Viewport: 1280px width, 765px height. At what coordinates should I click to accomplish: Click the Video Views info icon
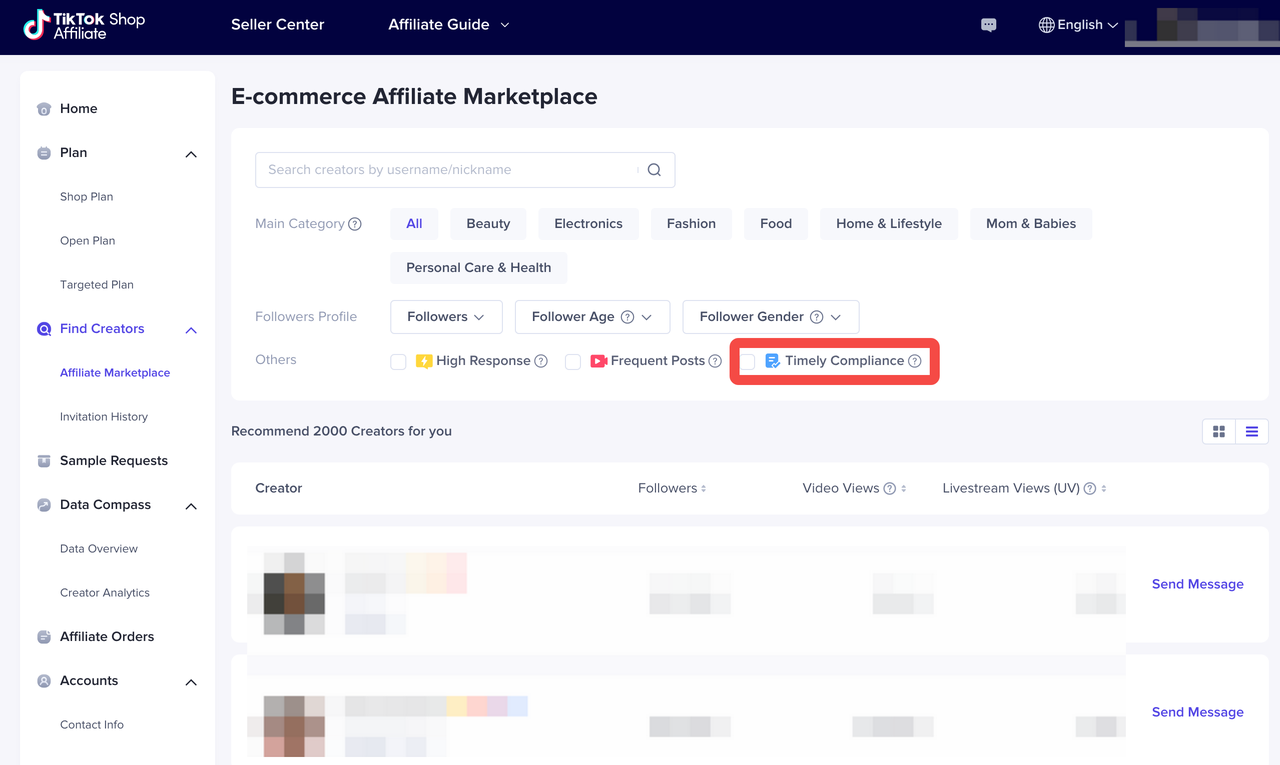click(889, 489)
